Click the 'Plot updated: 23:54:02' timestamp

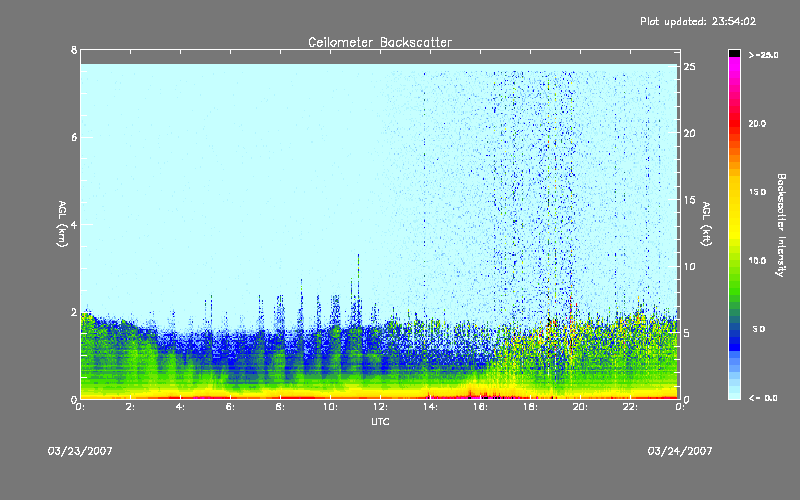click(698, 21)
